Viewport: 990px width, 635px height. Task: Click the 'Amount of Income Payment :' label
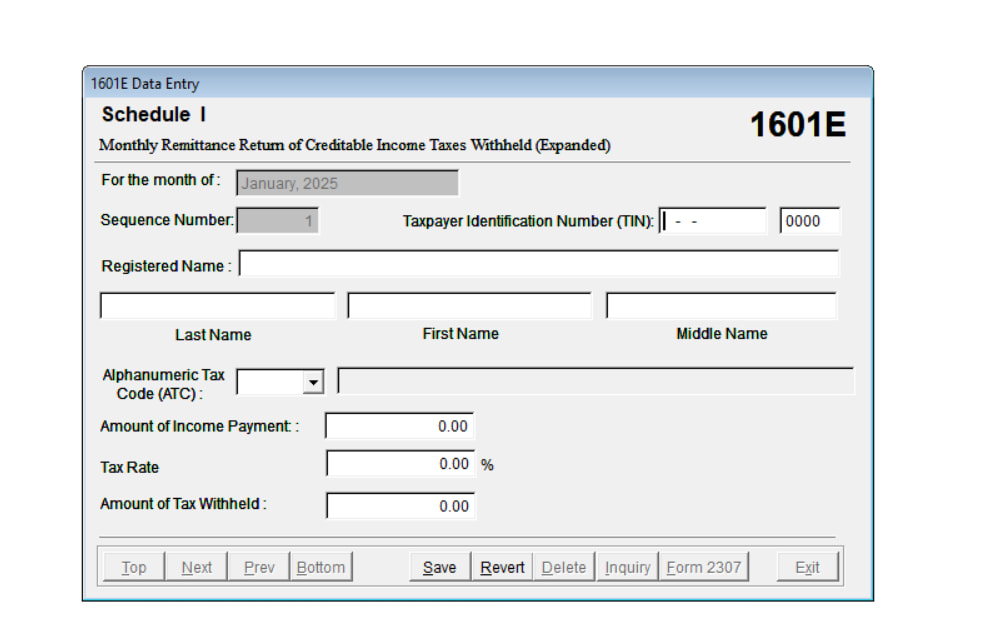(200, 427)
